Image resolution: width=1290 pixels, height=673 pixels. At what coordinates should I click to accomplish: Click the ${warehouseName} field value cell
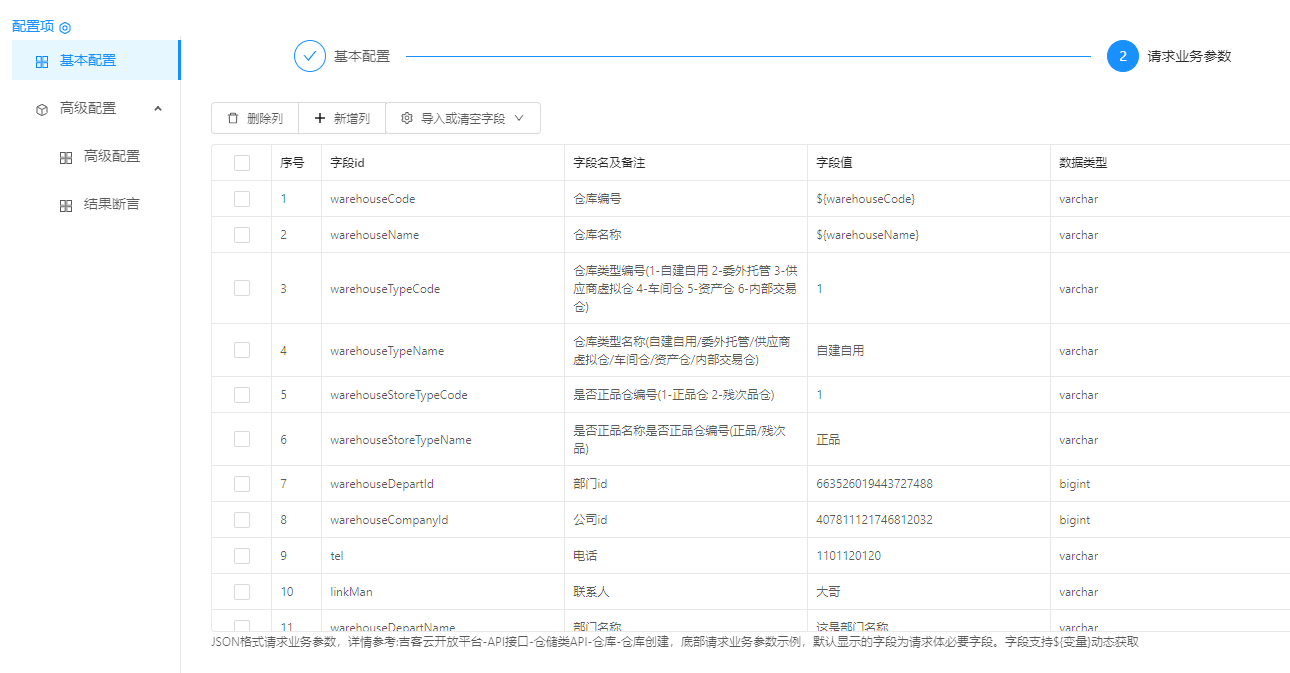point(867,235)
